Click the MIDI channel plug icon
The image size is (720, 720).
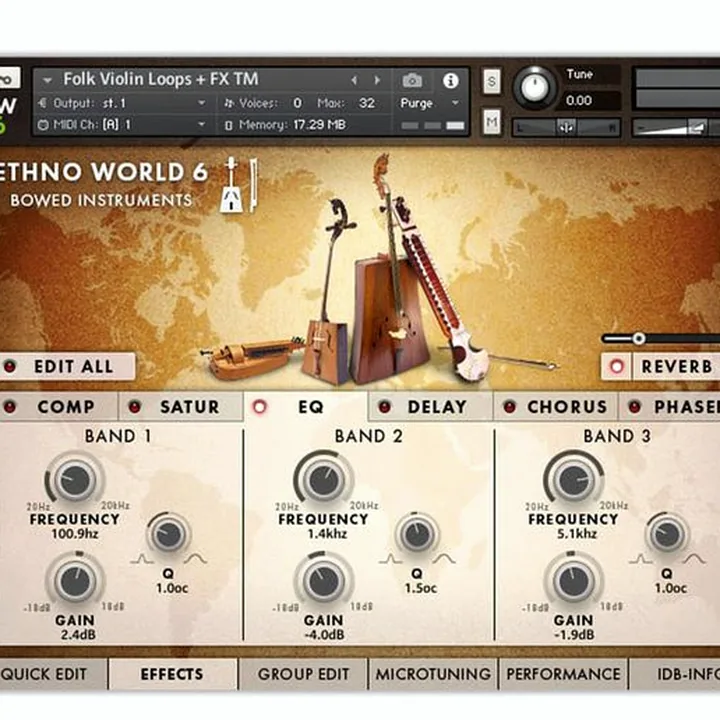point(43,124)
